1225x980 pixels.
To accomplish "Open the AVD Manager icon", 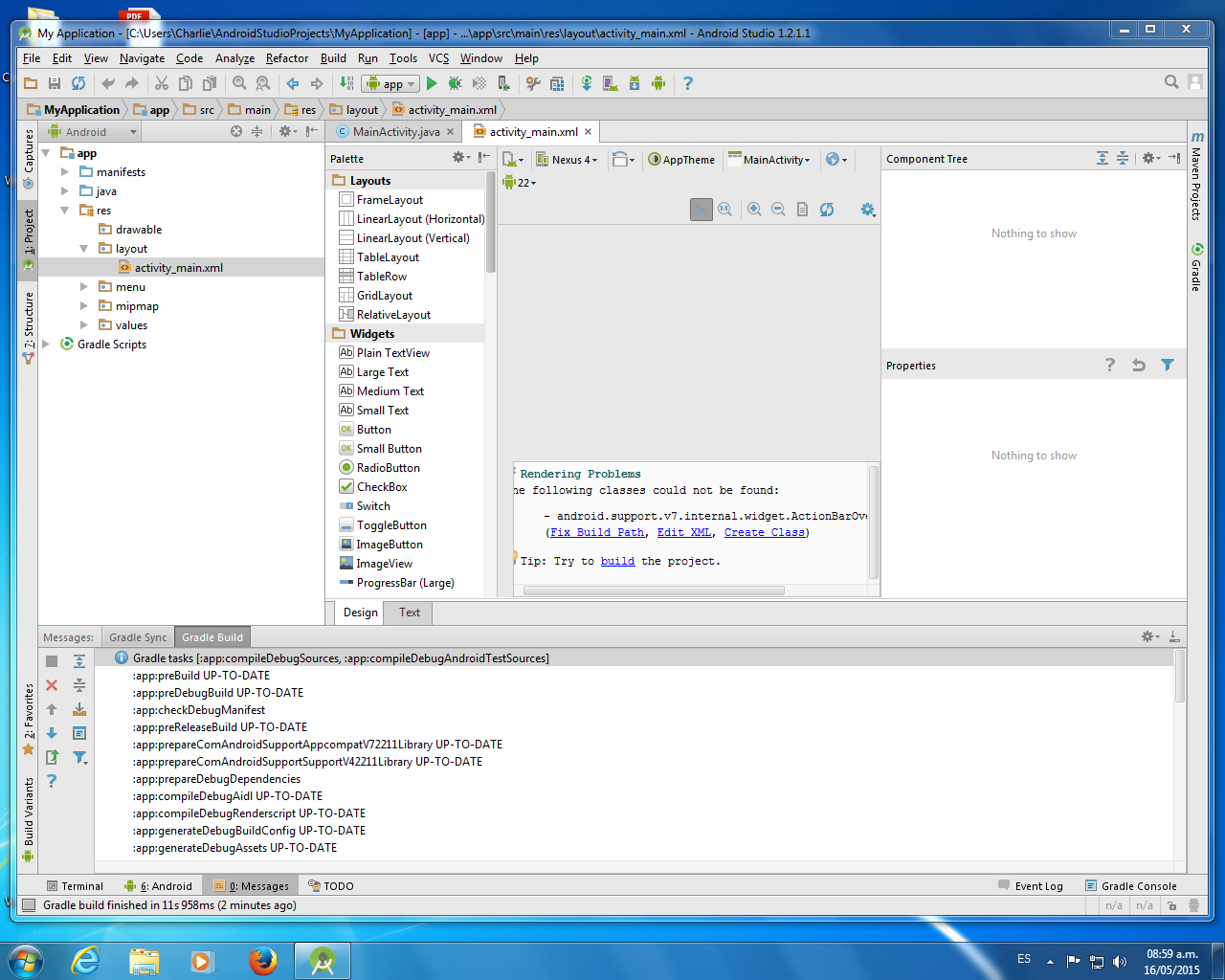I will point(611,84).
